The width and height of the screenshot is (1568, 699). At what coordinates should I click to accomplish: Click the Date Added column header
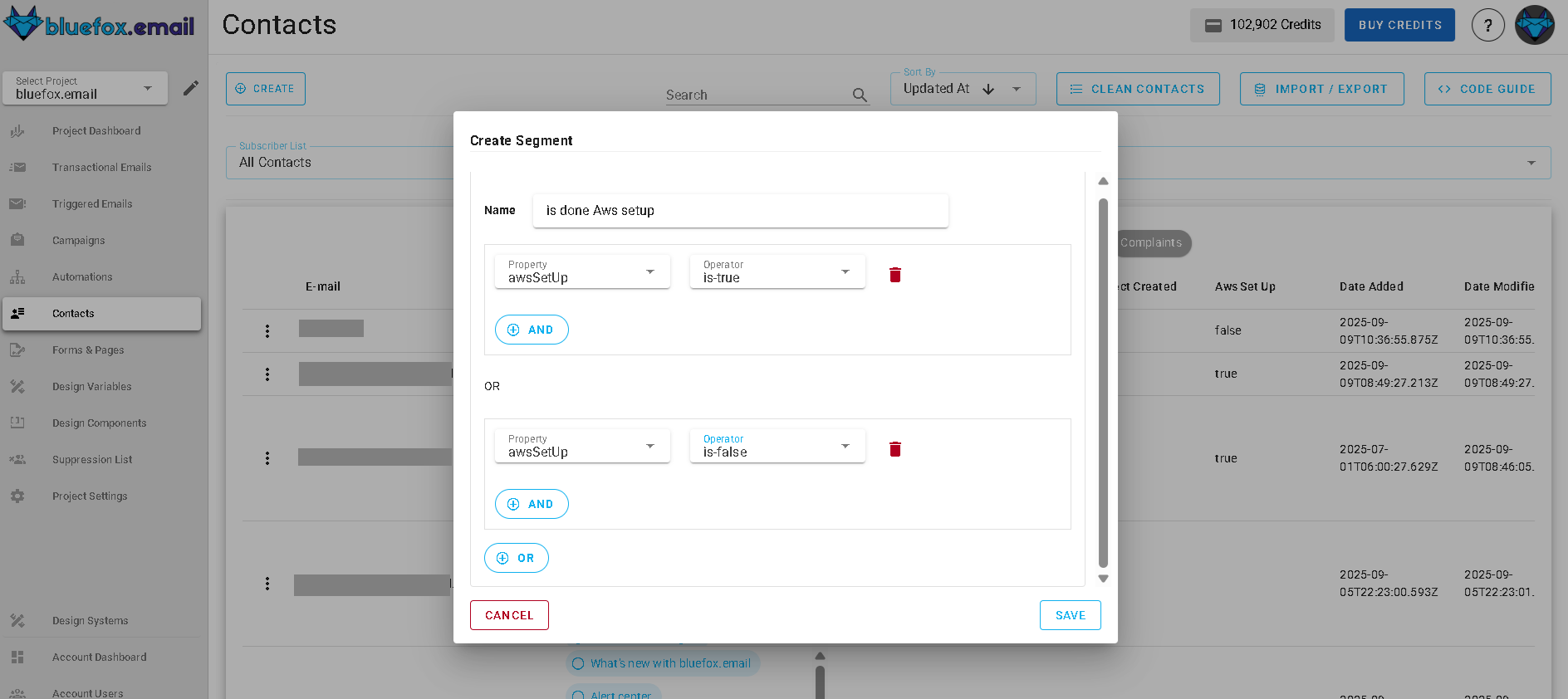tap(1371, 286)
